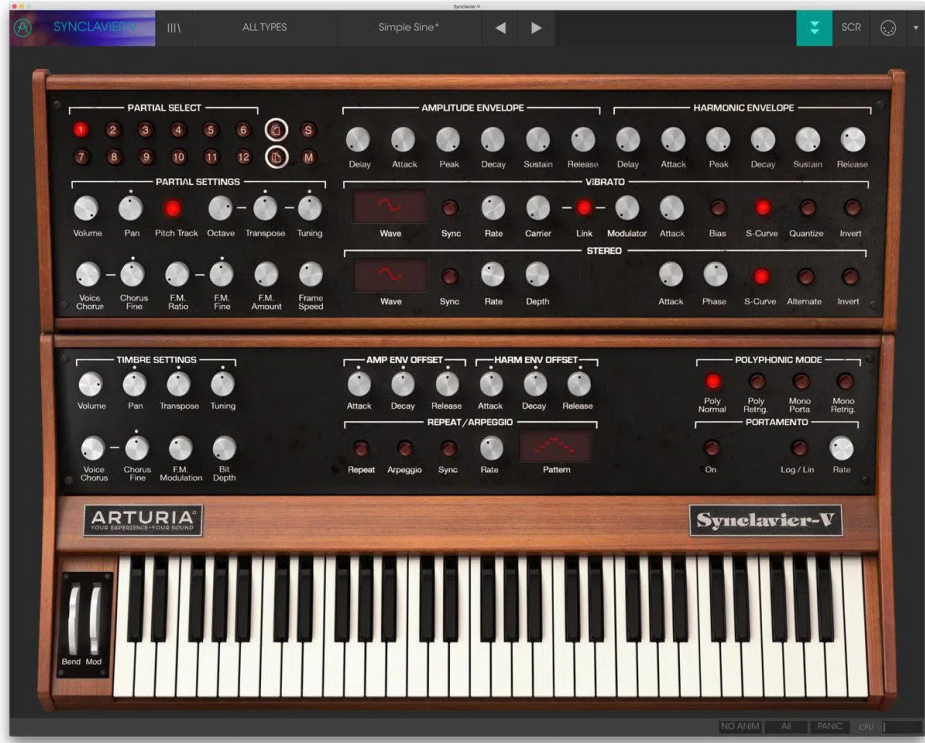Open the Vibrato Wave selector display

point(389,207)
